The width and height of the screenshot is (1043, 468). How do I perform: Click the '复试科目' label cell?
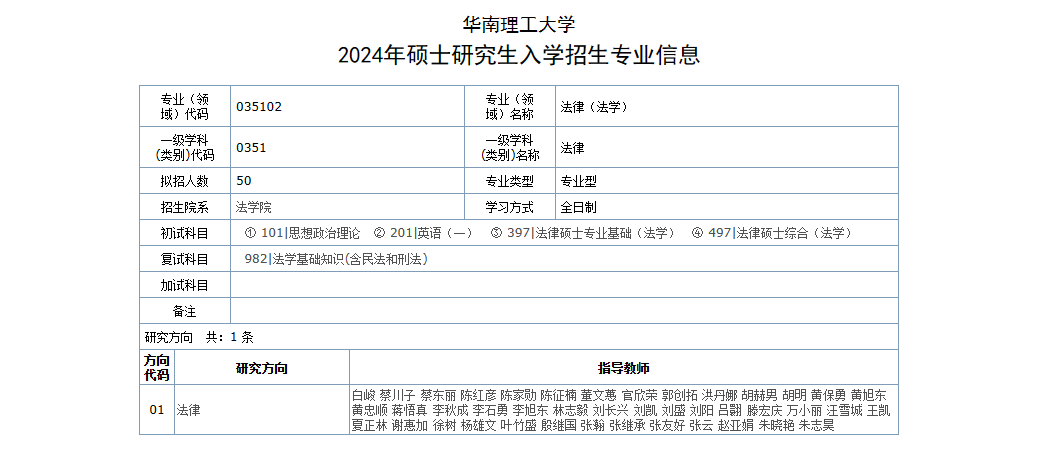tap(185, 259)
